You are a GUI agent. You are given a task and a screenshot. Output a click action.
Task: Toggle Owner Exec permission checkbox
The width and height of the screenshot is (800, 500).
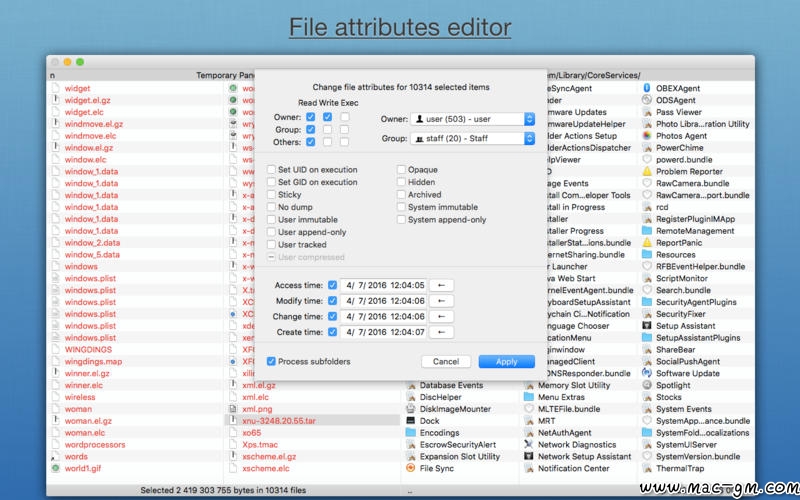(x=345, y=117)
